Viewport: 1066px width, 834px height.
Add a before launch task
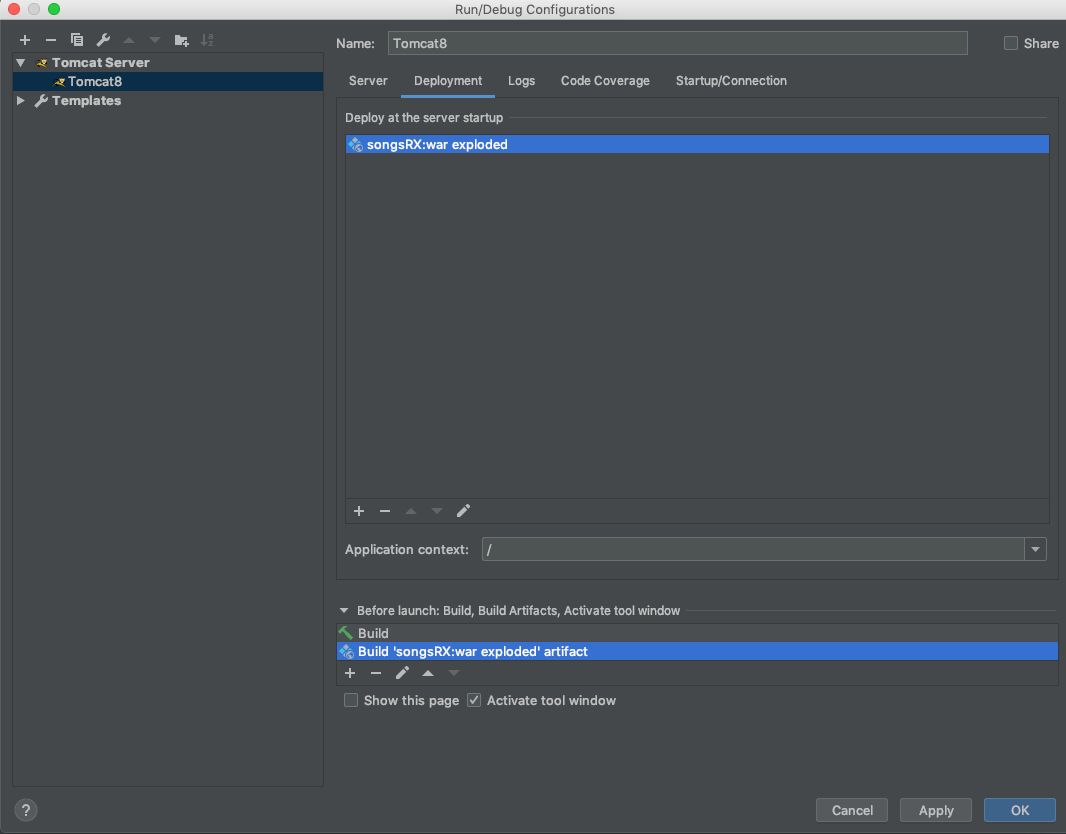[x=350, y=673]
